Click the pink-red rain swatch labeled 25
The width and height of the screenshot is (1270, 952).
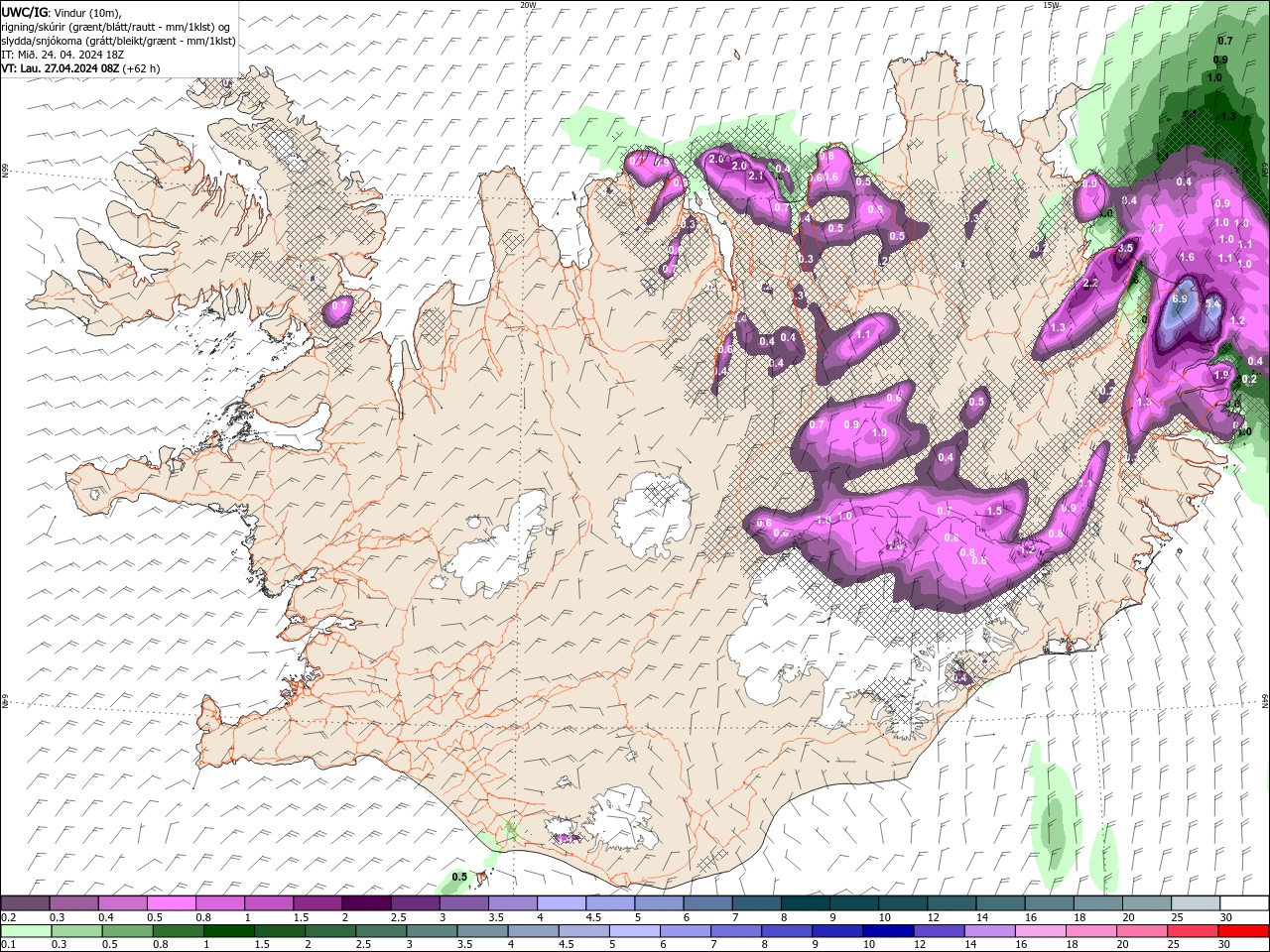coord(1192,930)
